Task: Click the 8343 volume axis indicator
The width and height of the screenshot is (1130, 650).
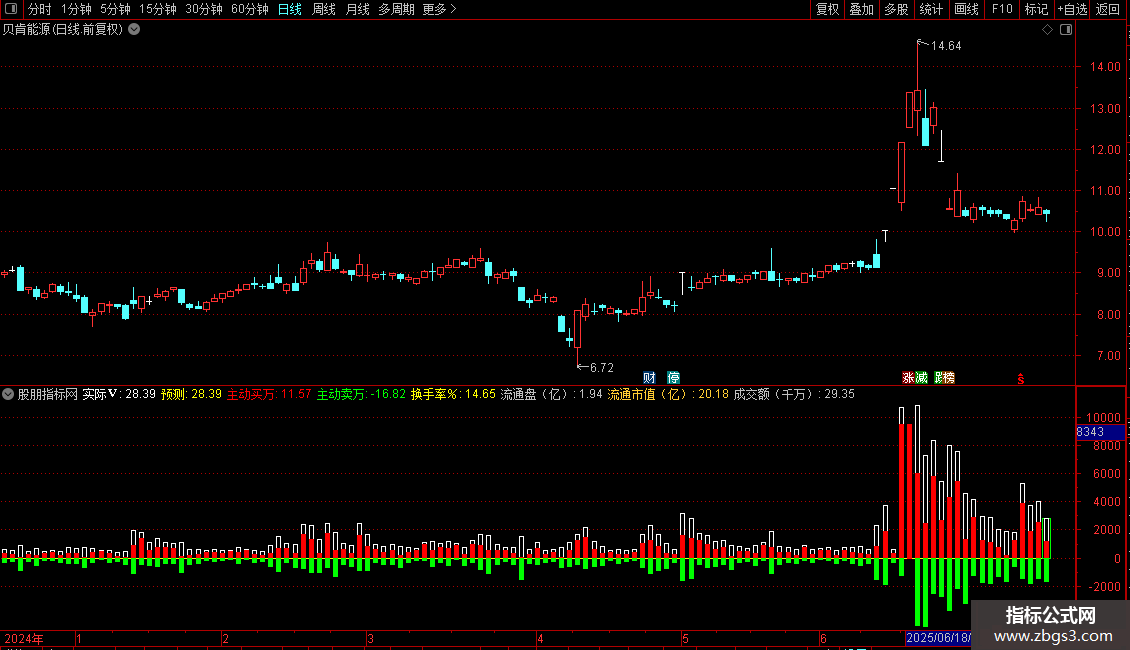Action: (1100, 432)
